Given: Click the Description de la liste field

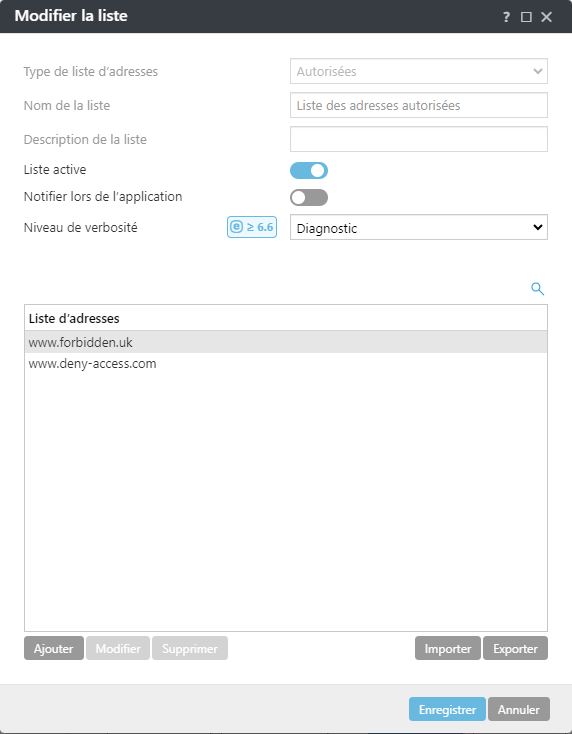Looking at the screenshot, I should click(x=419, y=139).
